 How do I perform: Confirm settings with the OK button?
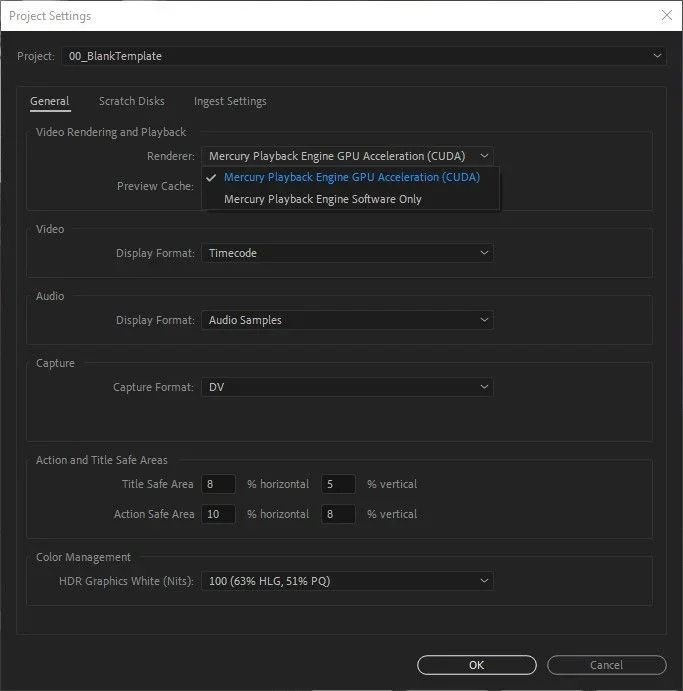[x=477, y=665]
